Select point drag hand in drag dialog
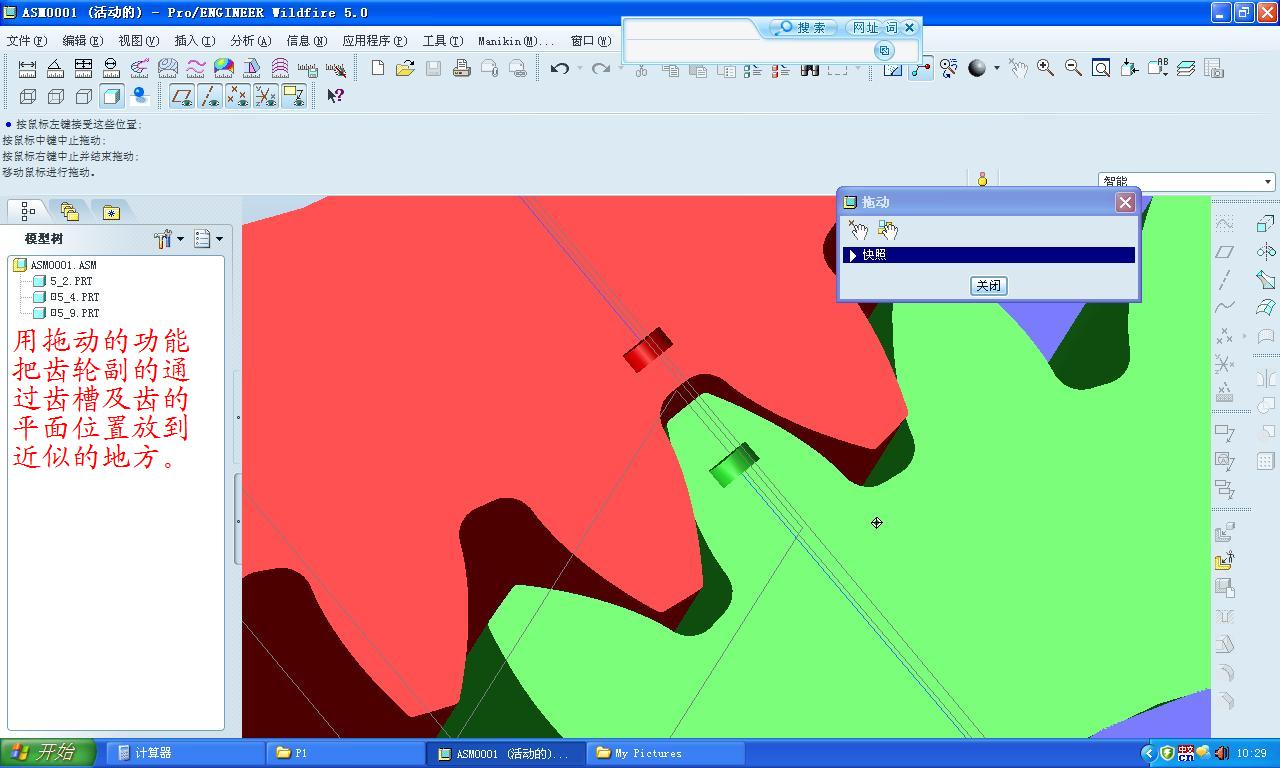 (x=858, y=230)
